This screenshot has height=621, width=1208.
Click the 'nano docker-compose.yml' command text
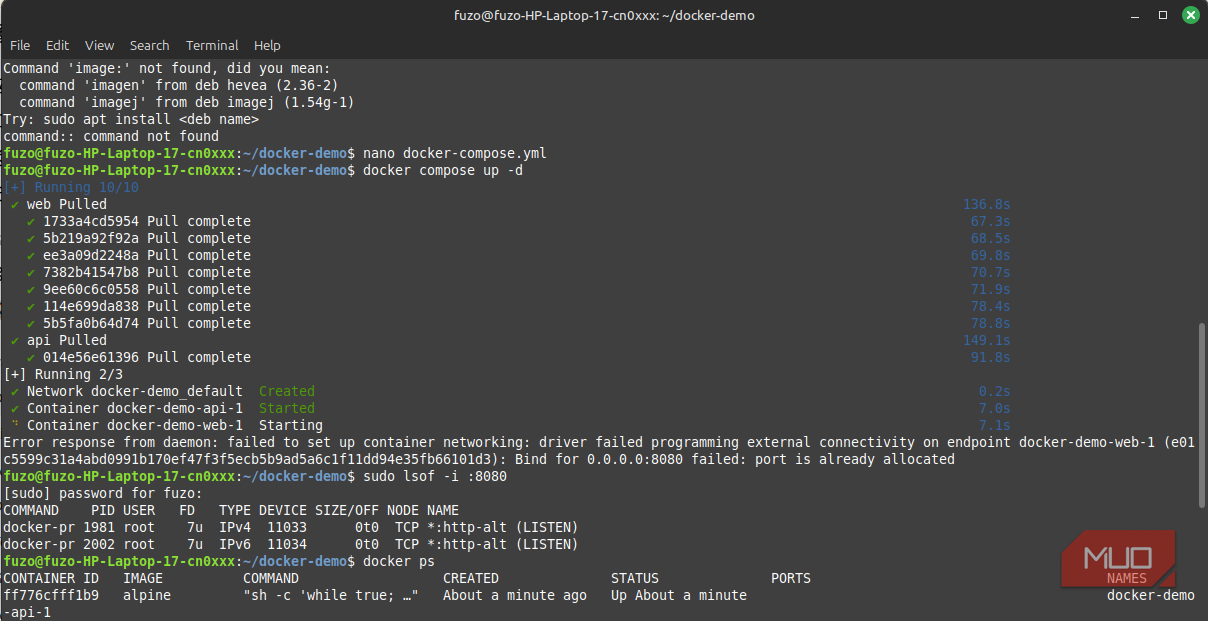(455, 153)
